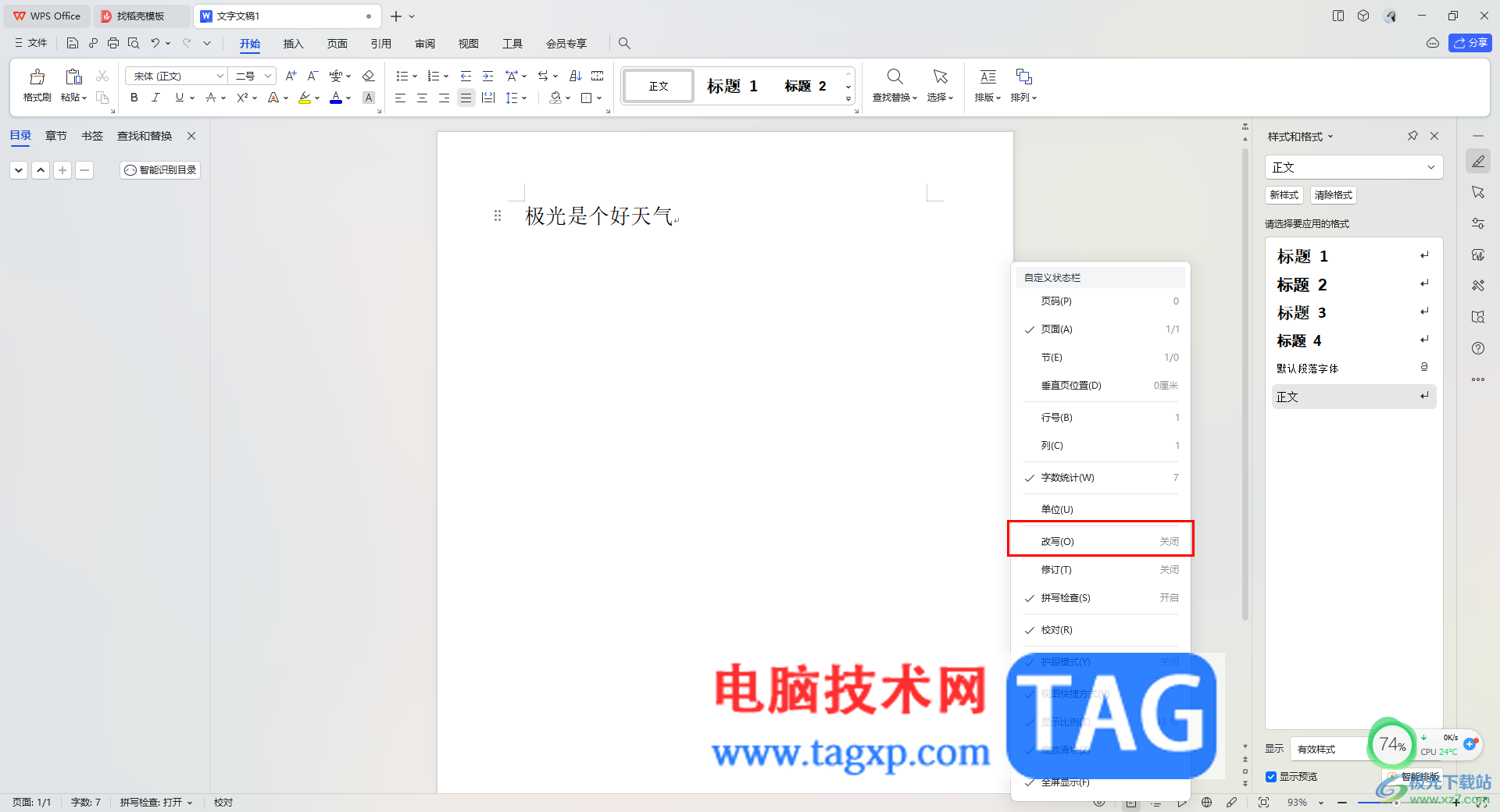Click the search magnifier in ribbon tabs
This screenshot has height=812, width=1500.
pyautogui.click(x=624, y=43)
